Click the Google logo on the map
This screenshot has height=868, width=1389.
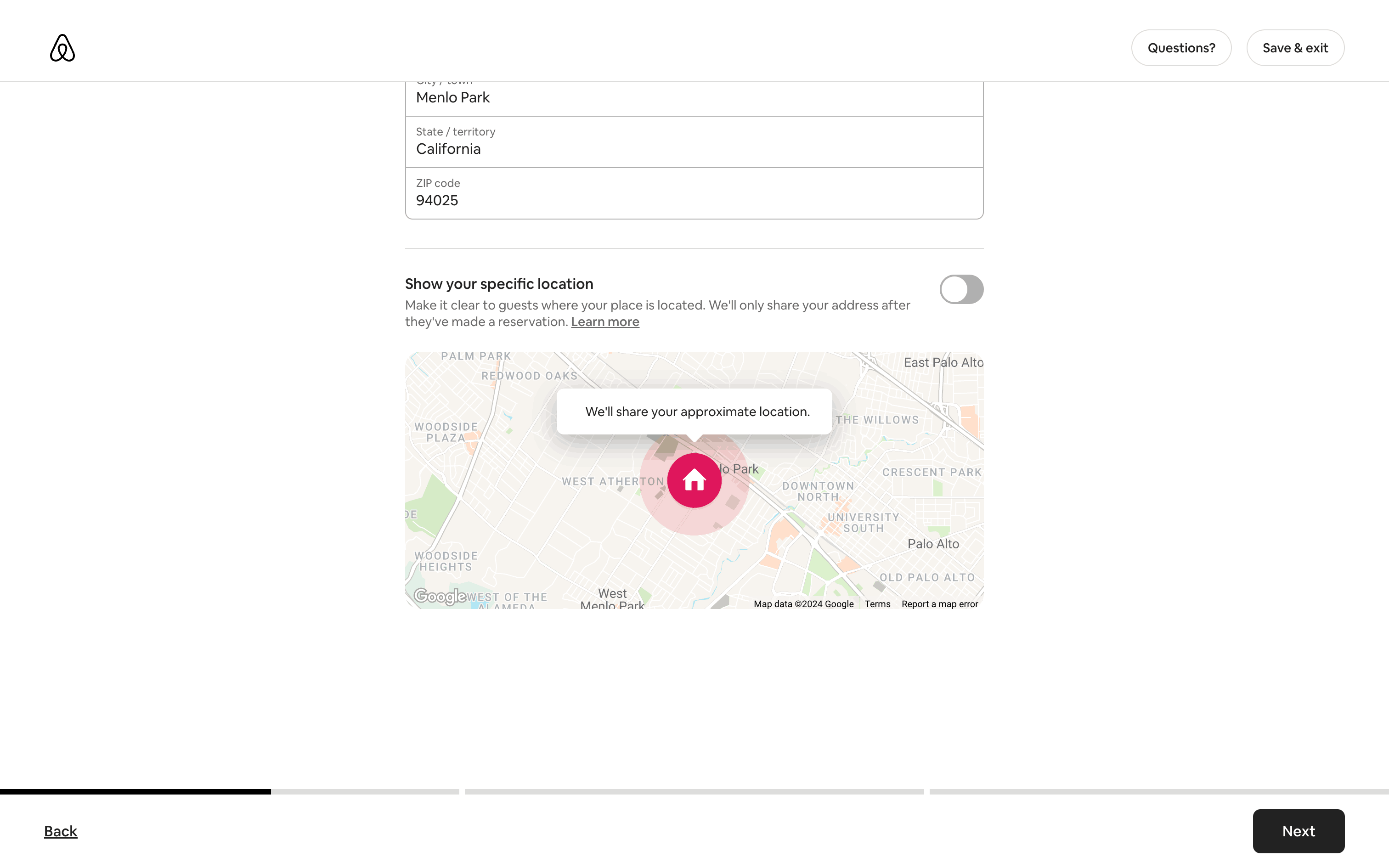pyautogui.click(x=440, y=597)
